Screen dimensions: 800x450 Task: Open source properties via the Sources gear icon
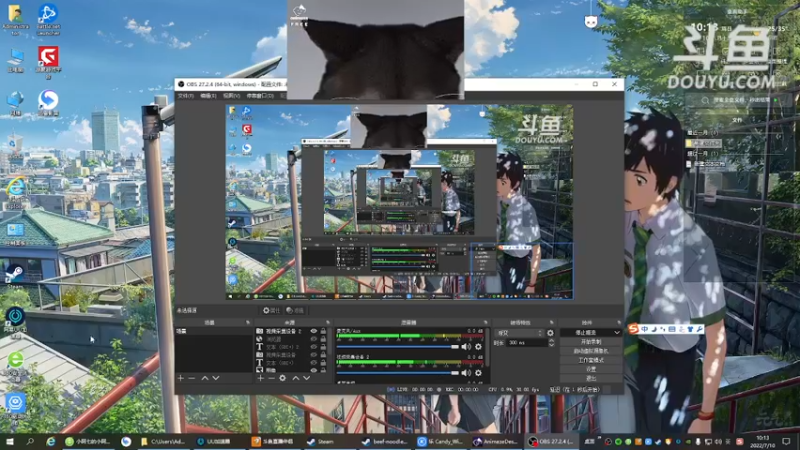[x=283, y=378]
